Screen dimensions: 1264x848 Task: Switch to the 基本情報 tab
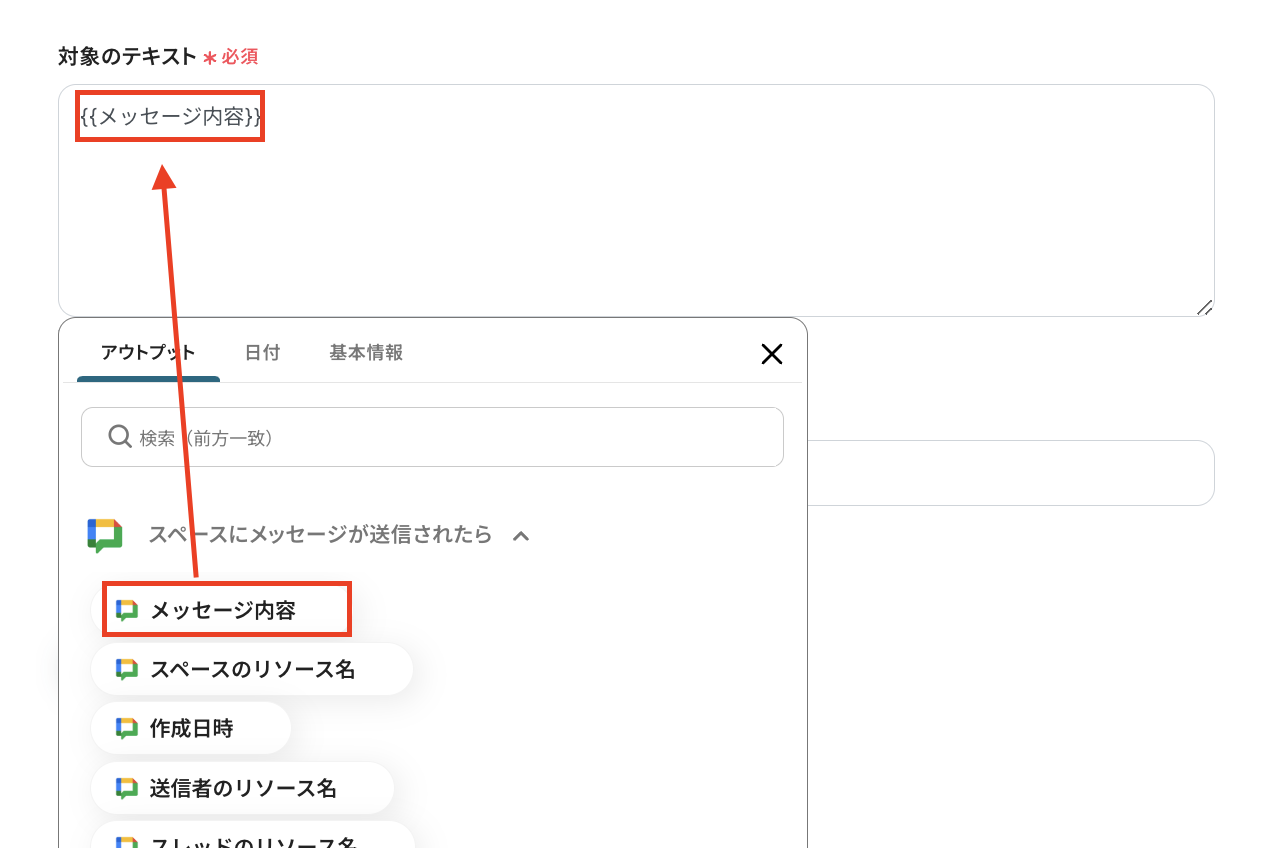(x=366, y=353)
